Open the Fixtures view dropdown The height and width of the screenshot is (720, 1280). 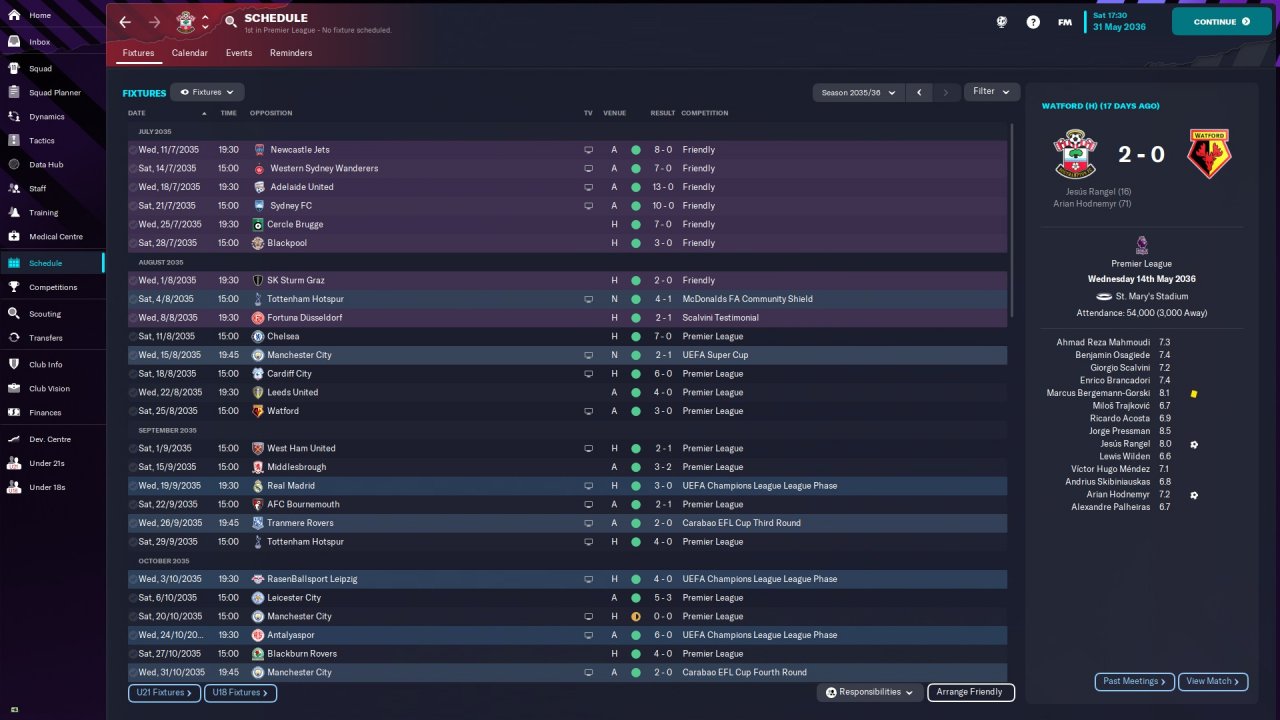(207, 92)
